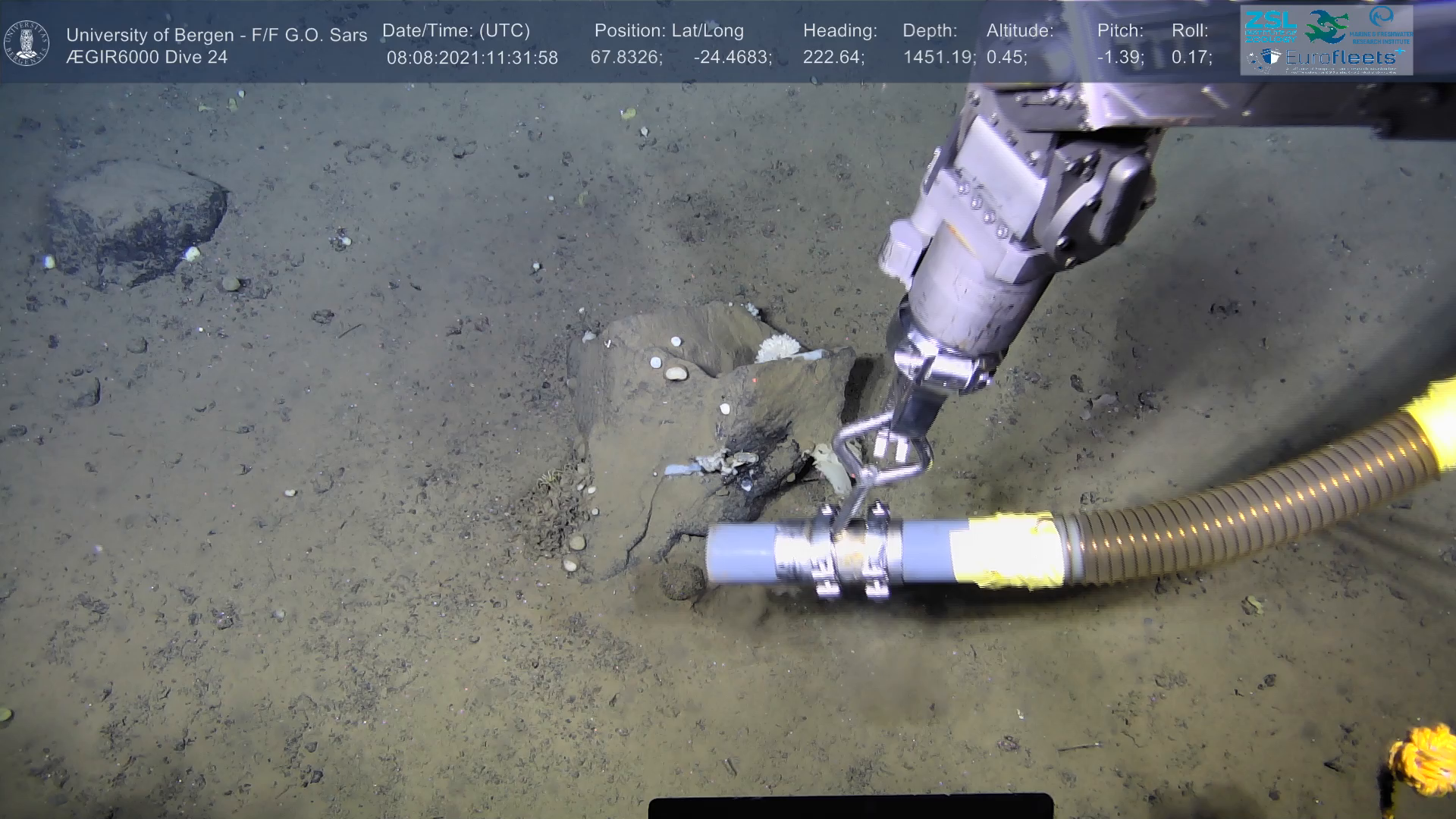The width and height of the screenshot is (1456, 819).
Task: Click the University of Bergen seal logo
Action: (27, 43)
